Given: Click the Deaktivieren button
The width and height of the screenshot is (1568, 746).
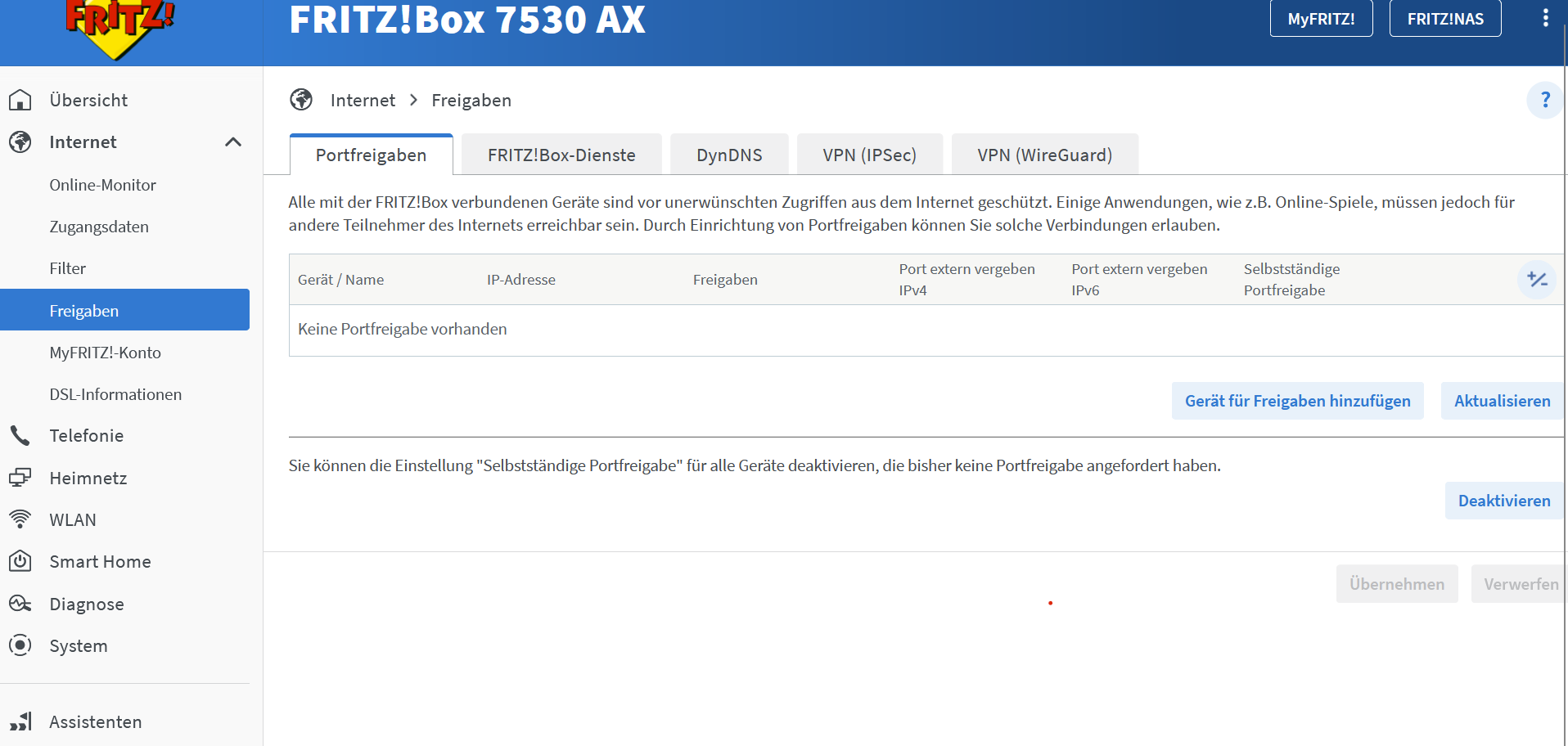Looking at the screenshot, I should (1504, 501).
